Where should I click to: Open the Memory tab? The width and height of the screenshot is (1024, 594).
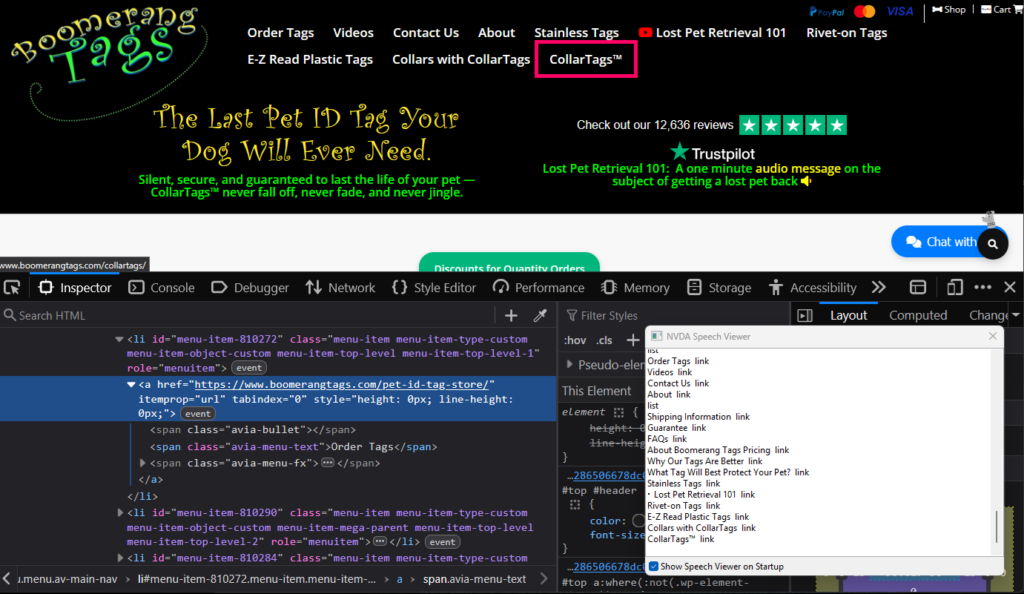coord(635,288)
